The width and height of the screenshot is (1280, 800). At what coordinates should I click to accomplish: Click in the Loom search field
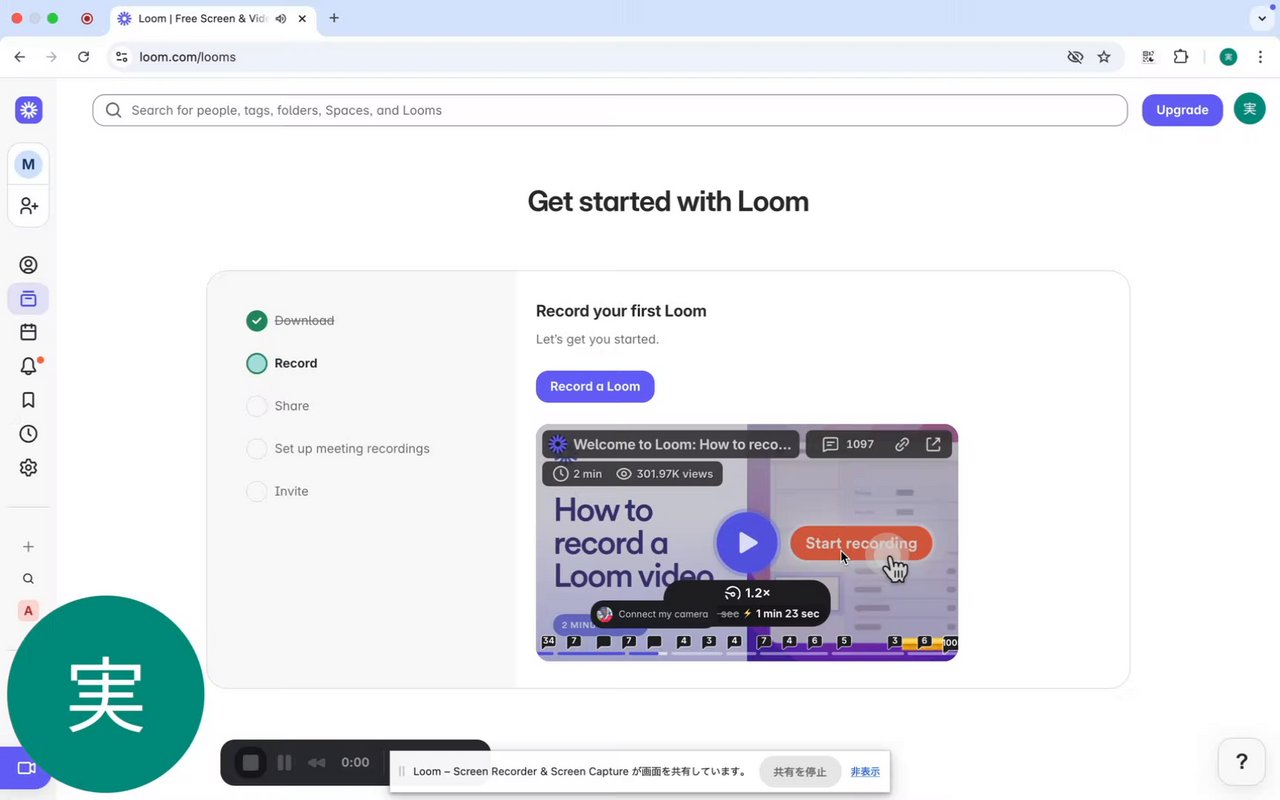(x=610, y=110)
